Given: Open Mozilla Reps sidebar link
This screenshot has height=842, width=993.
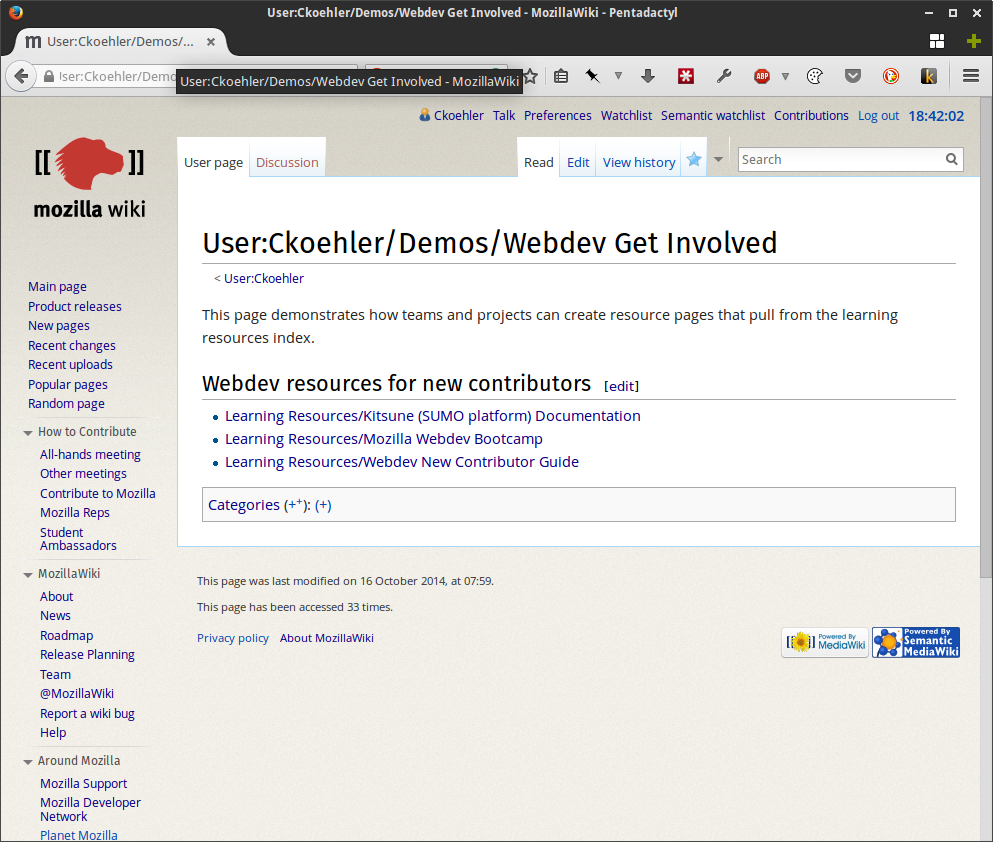Looking at the screenshot, I should click(x=75, y=513).
